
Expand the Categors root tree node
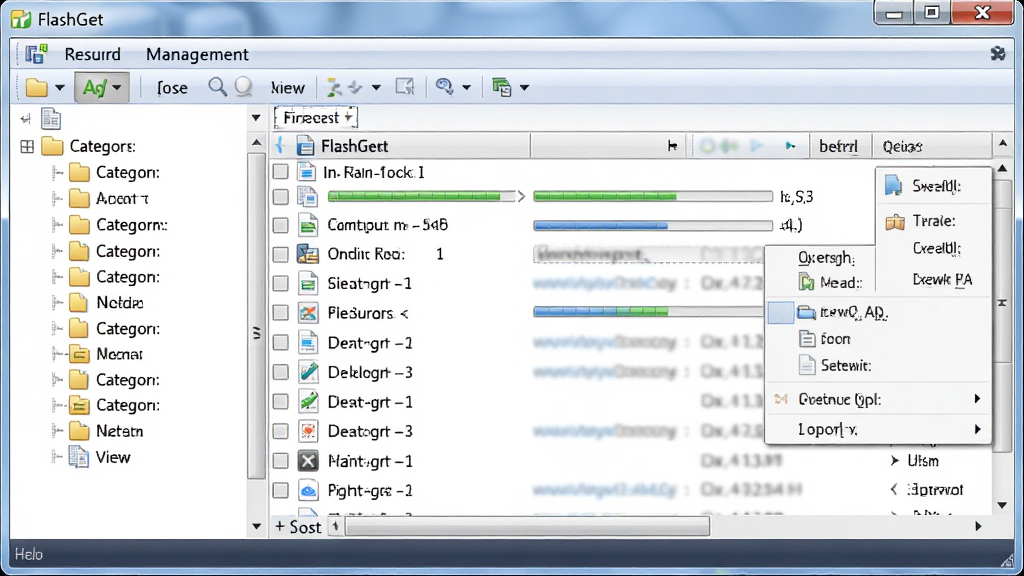(x=27, y=146)
